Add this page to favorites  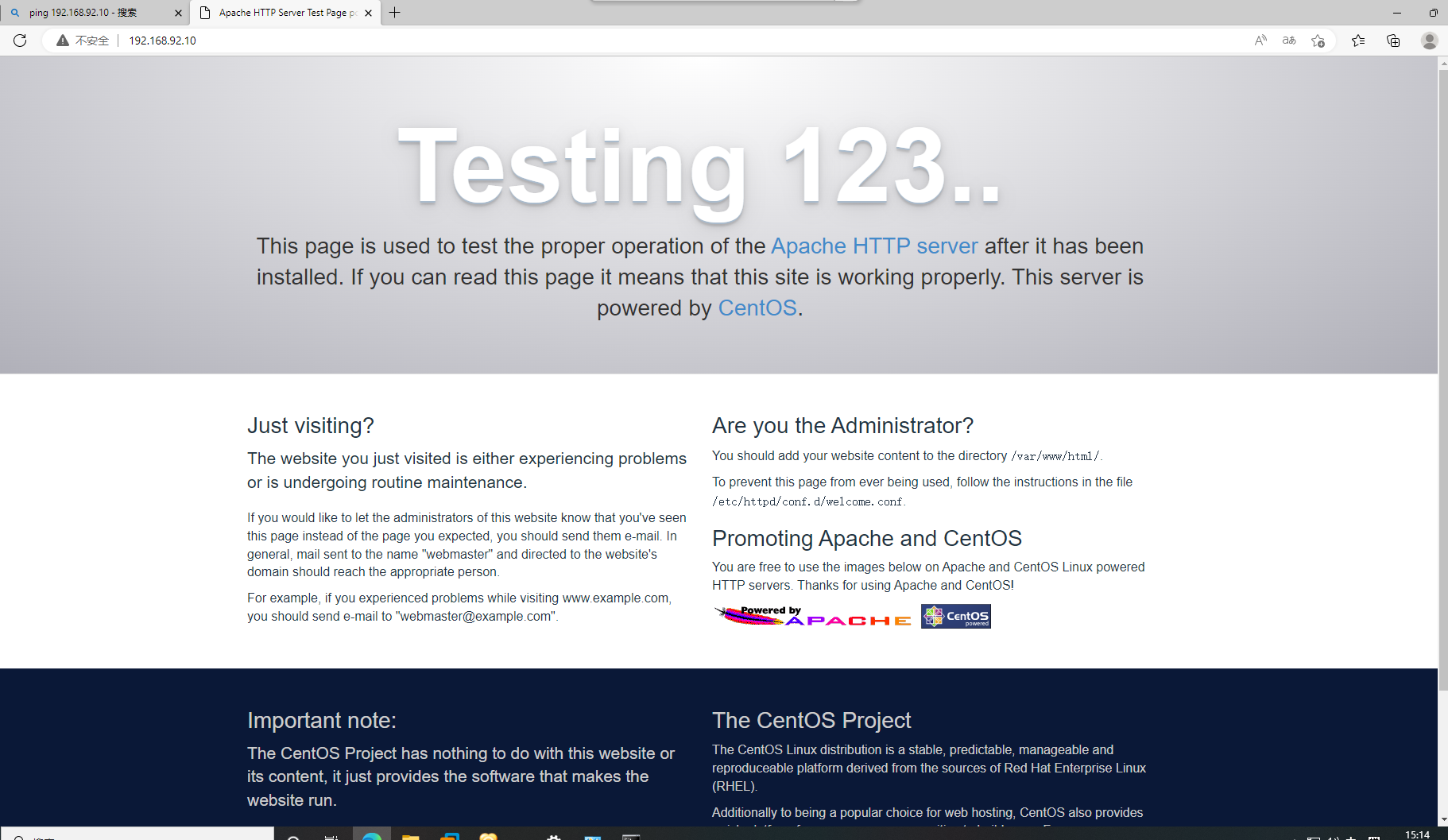point(1318,41)
